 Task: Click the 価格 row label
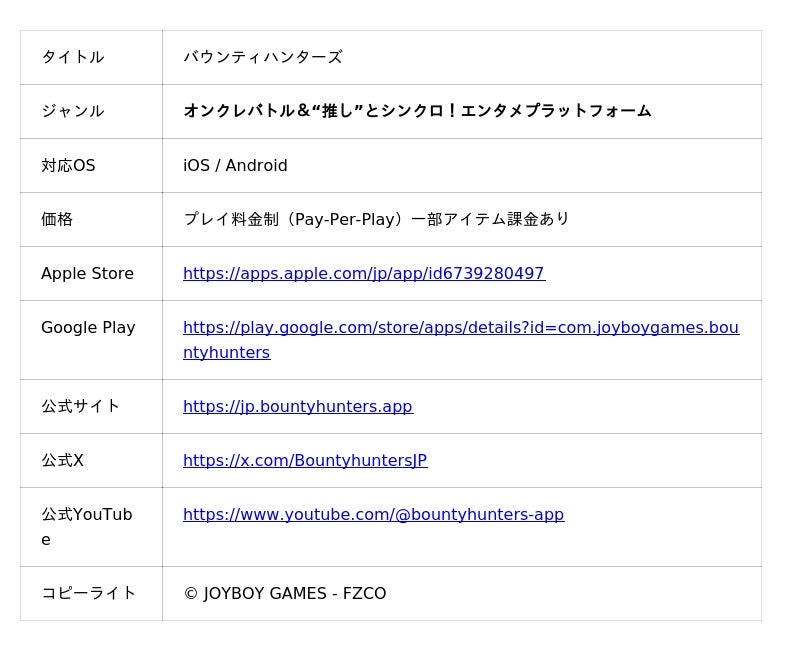(x=57, y=219)
